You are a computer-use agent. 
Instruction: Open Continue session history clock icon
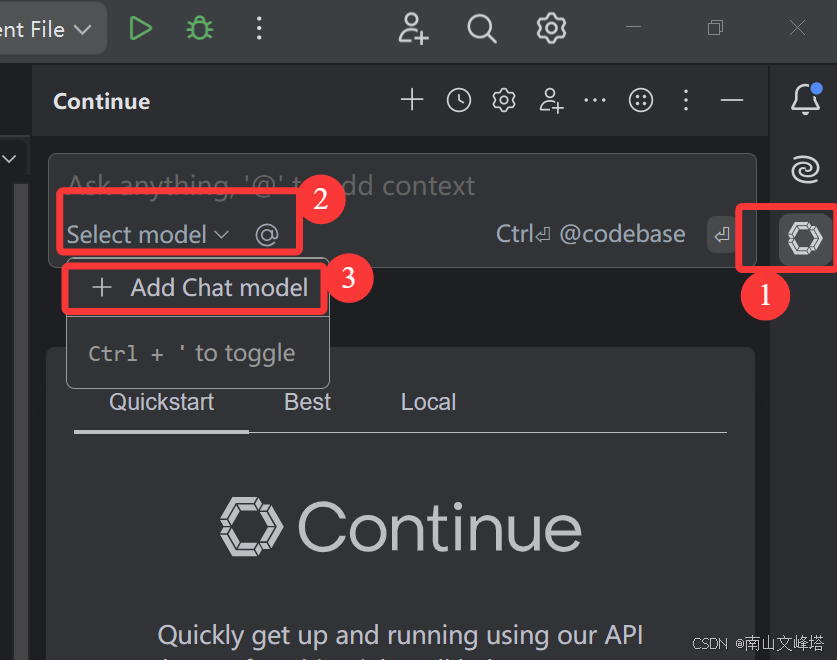point(459,100)
